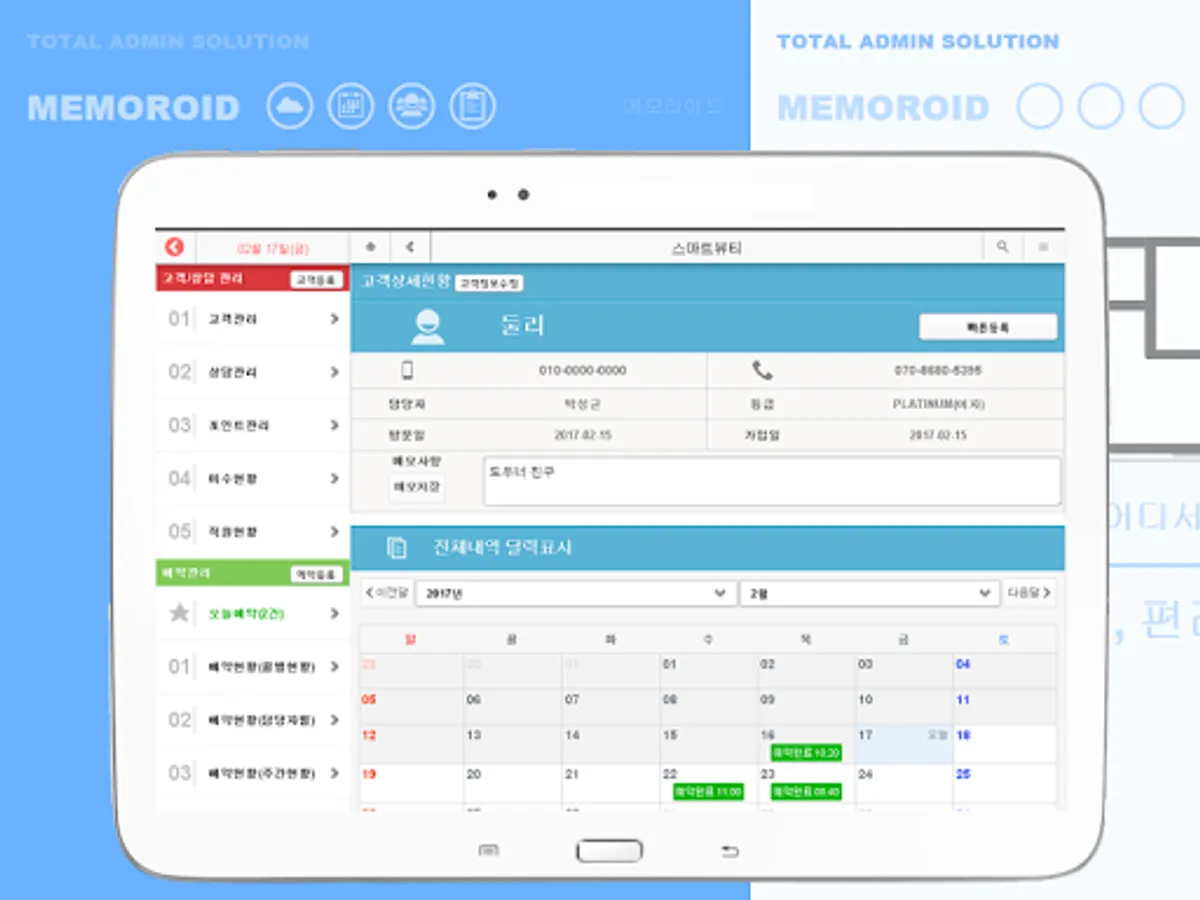This screenshot has height=900, width=1200.
Task: Click the 고객등록 button in red header
Action: [316, 280]
